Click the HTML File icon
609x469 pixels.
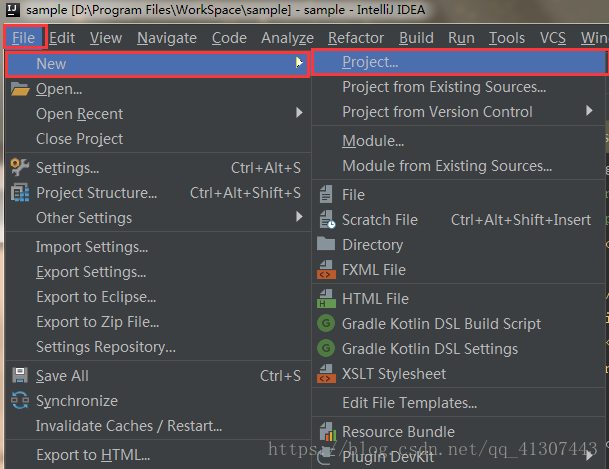click(x=326, y=299)
